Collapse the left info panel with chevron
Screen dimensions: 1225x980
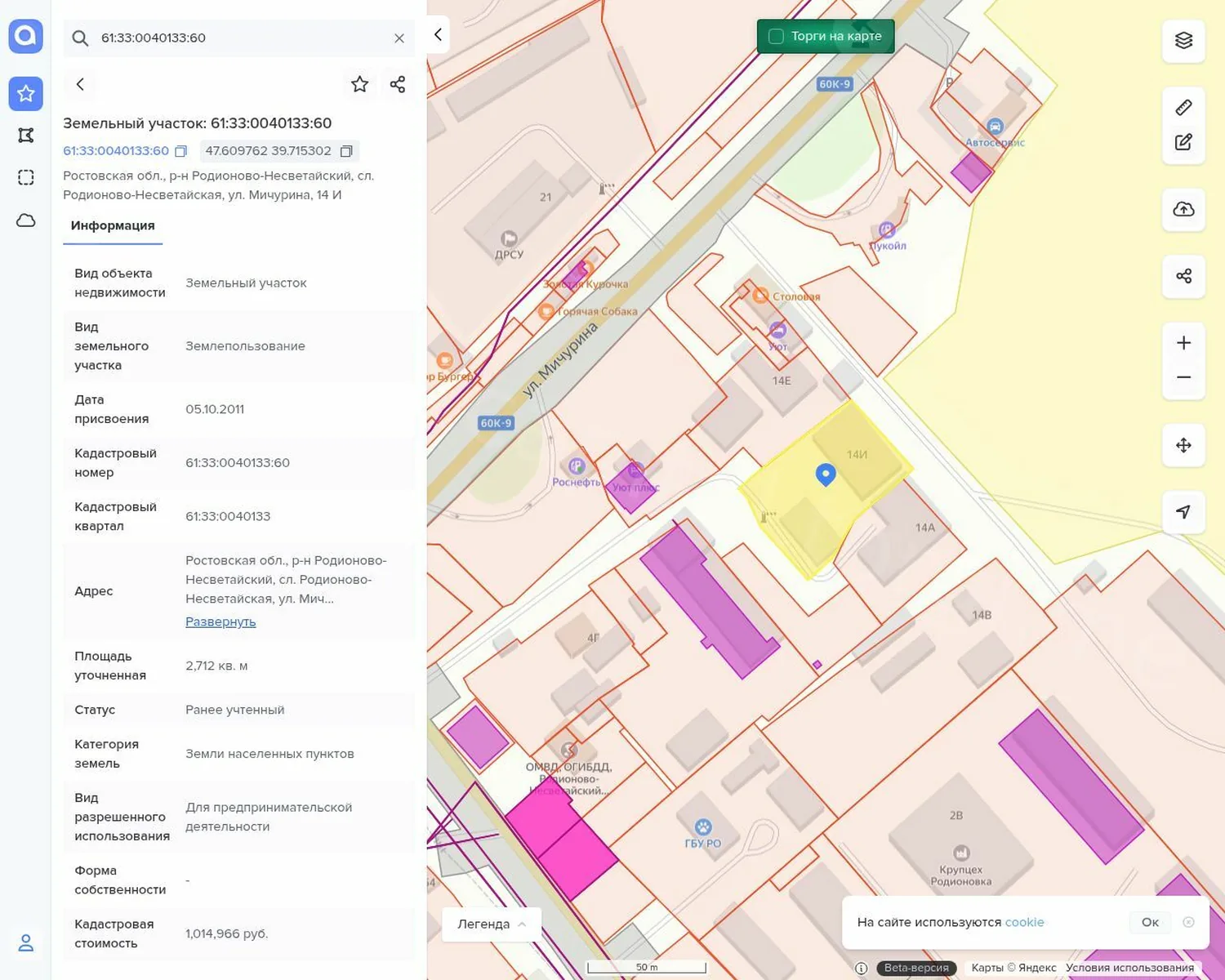(x=438, y=35)
